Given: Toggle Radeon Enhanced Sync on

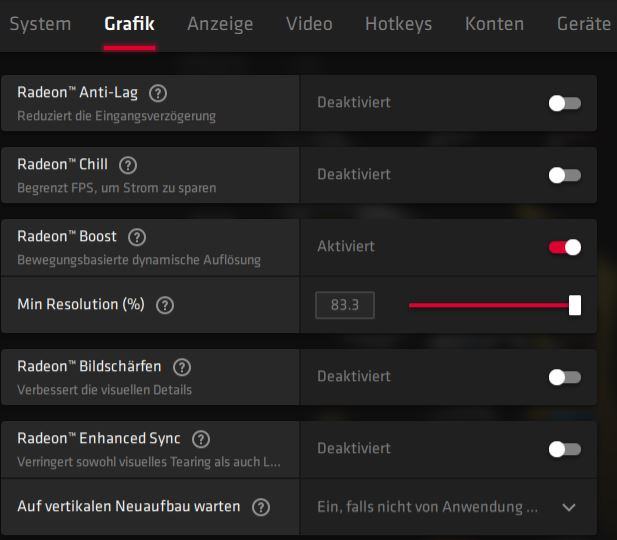Looking at the screenshot, I should (x=565, y=449).
